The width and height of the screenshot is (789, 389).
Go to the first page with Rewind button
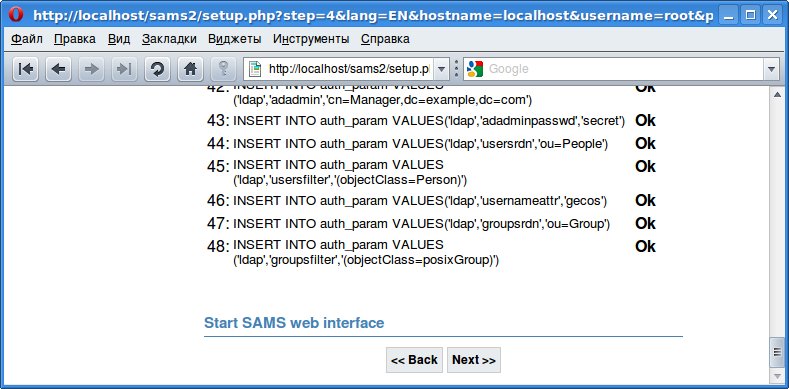click(x=26, y=69)
